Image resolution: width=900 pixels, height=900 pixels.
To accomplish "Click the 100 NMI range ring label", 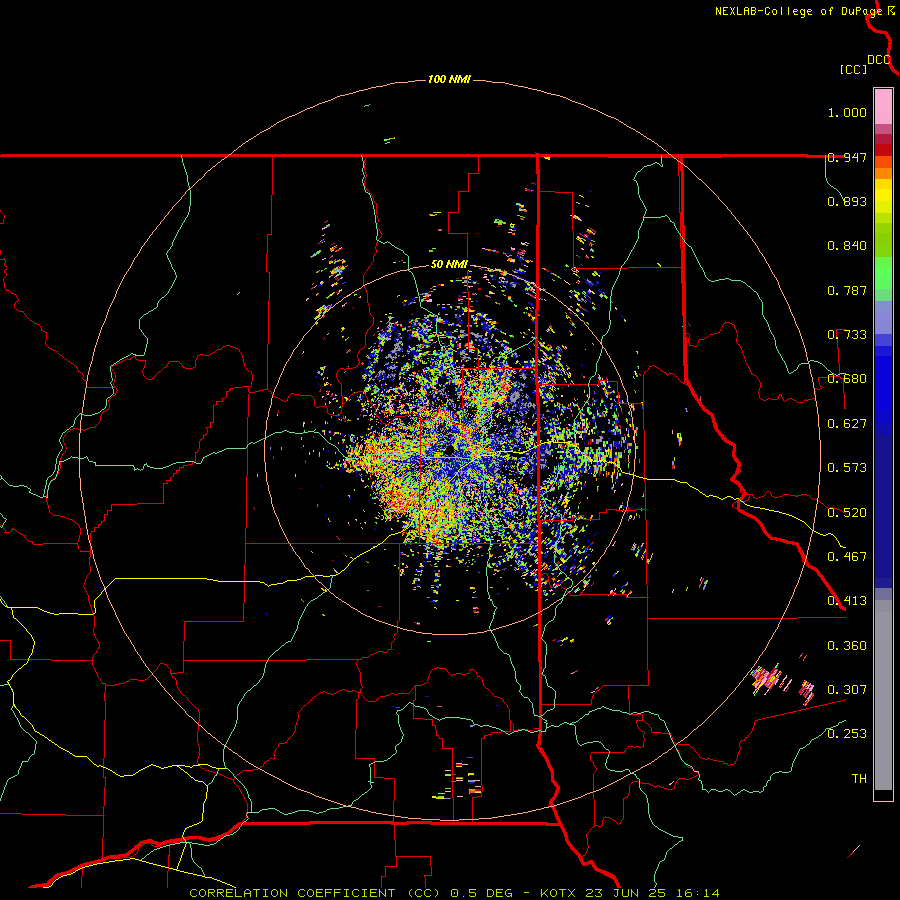I will coord(449,79).
